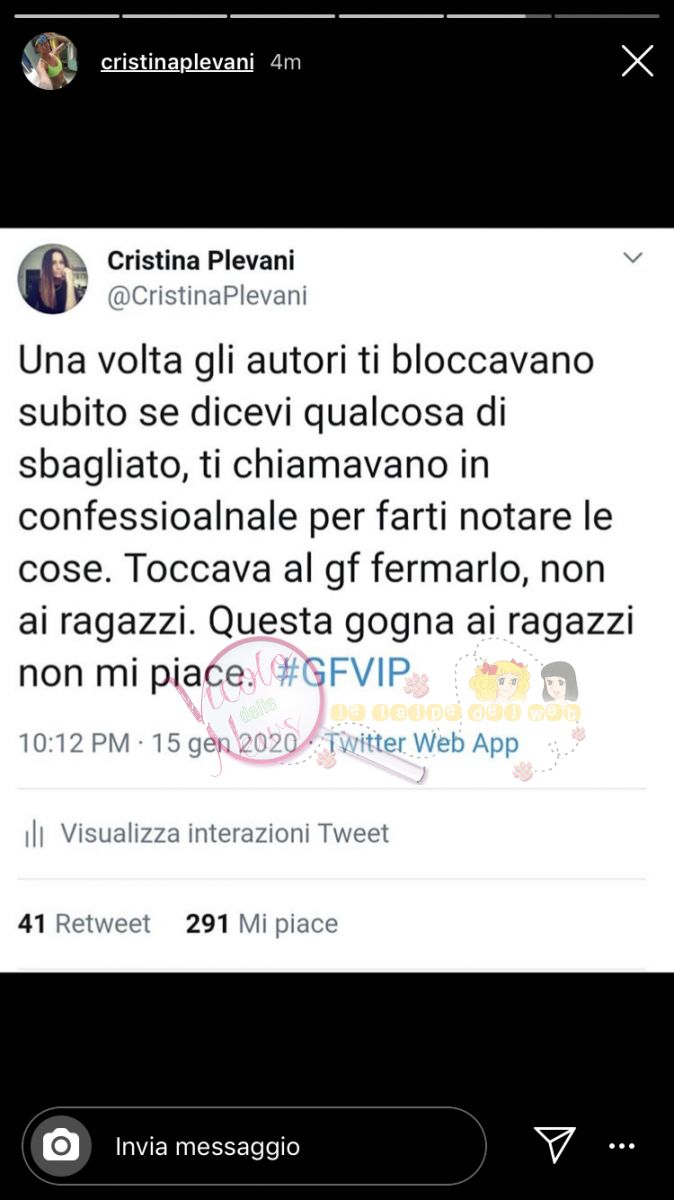Click the Cristina Plevani display name
This screenshot has width=674, height=1200.
pyautogui.click(x=201, y=261)
